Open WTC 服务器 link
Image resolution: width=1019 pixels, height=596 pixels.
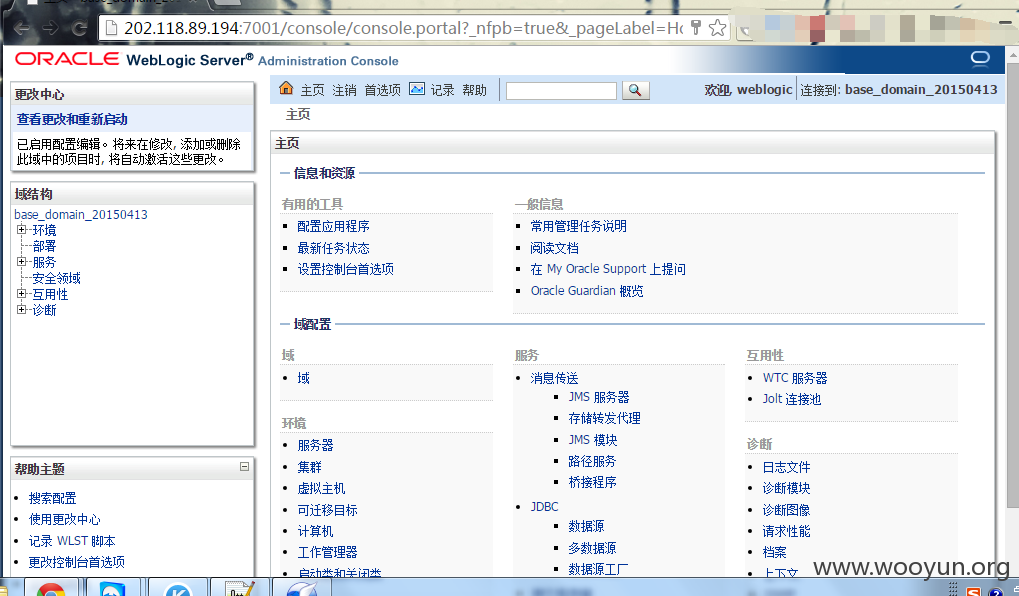(795, 378)
